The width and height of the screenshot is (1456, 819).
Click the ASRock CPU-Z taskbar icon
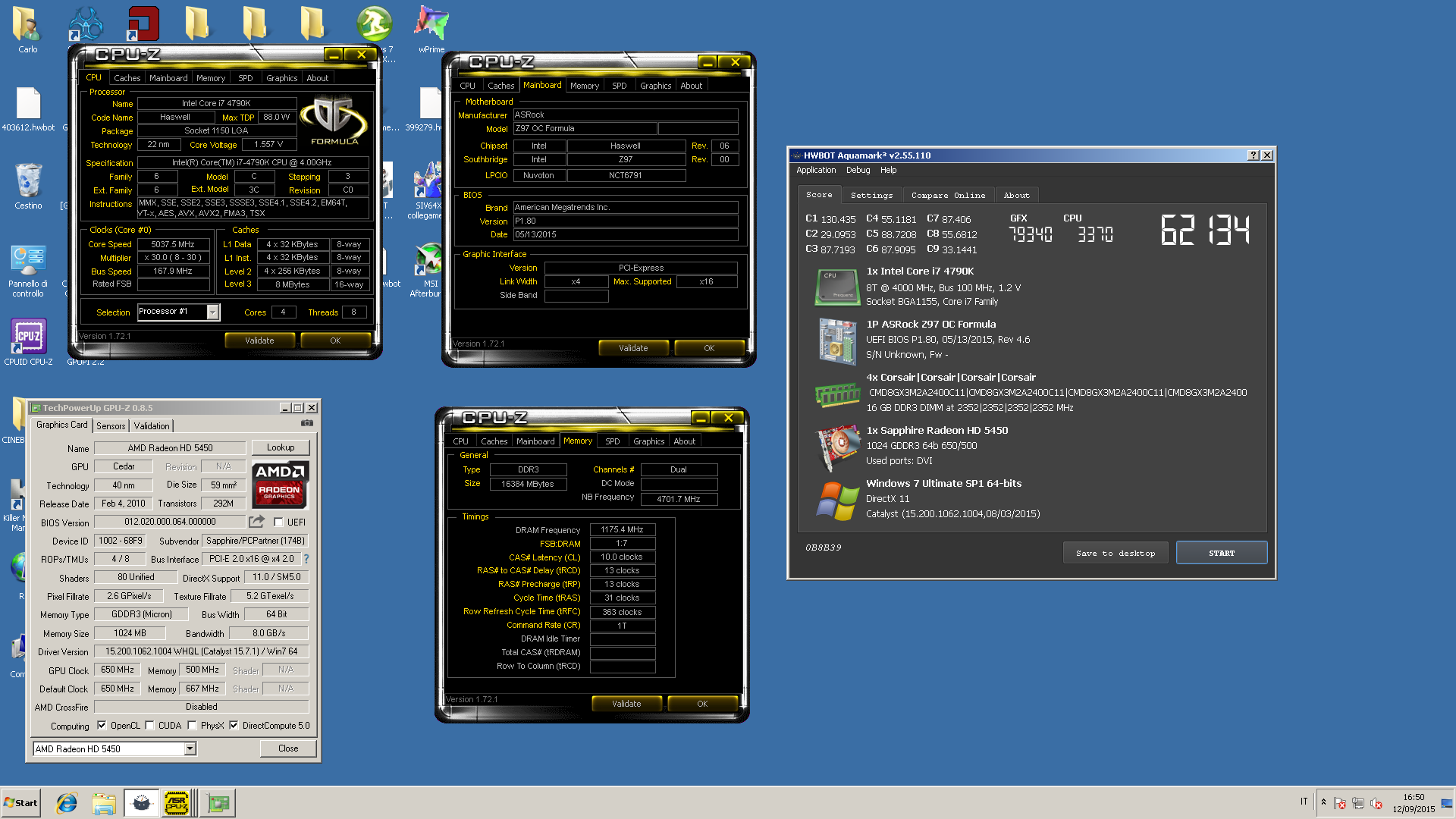pos(177,803)
